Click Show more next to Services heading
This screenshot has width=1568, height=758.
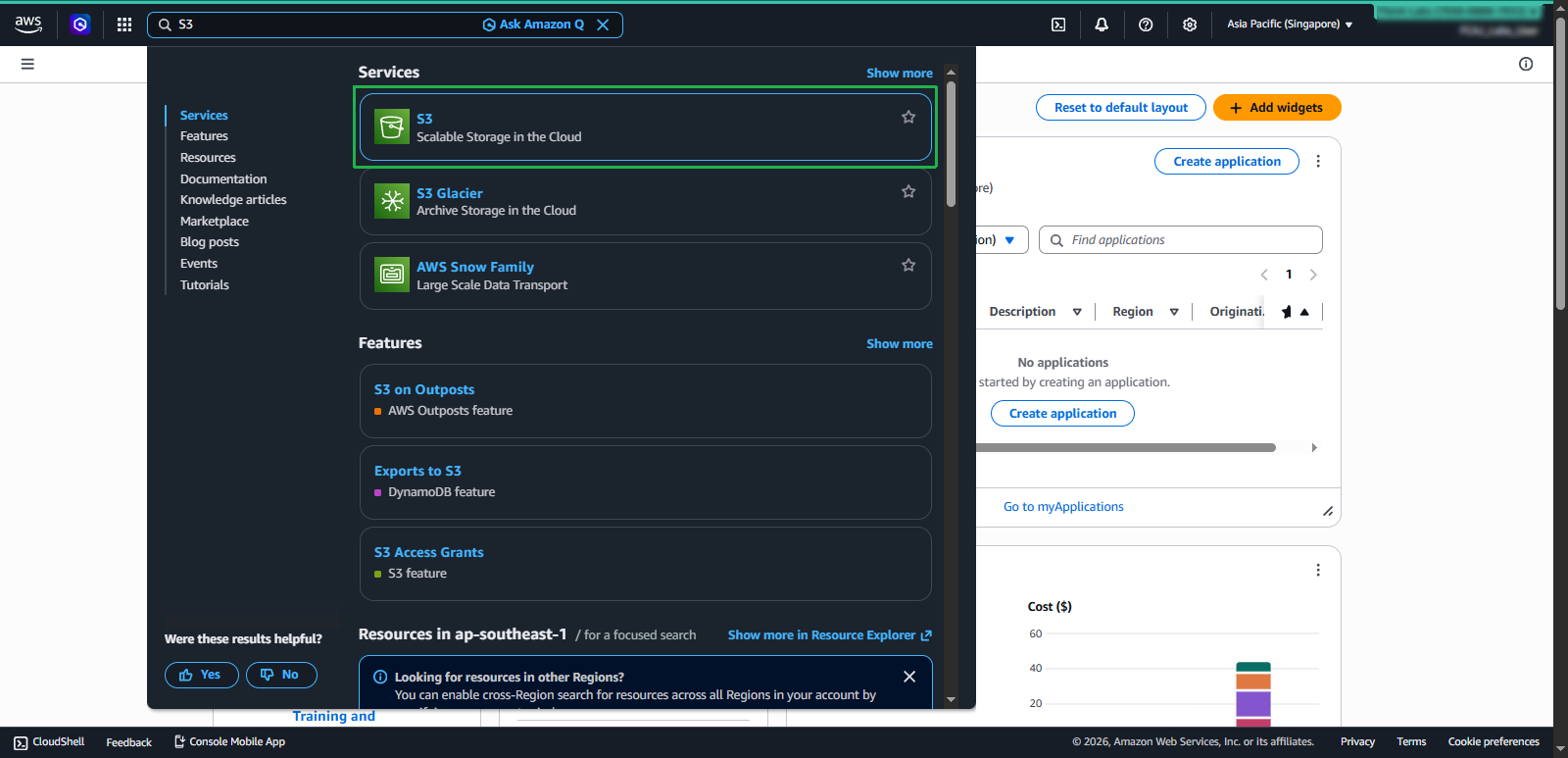point(900,74)
